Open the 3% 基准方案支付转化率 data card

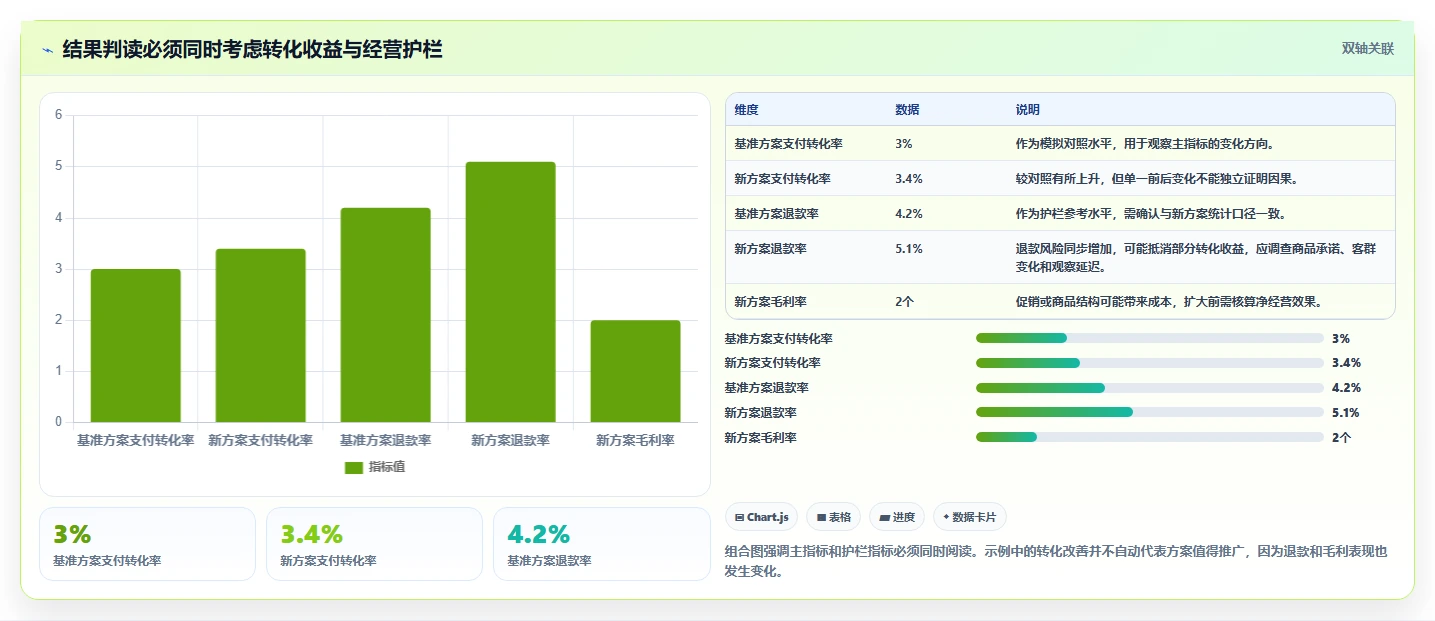pos(148,544)
